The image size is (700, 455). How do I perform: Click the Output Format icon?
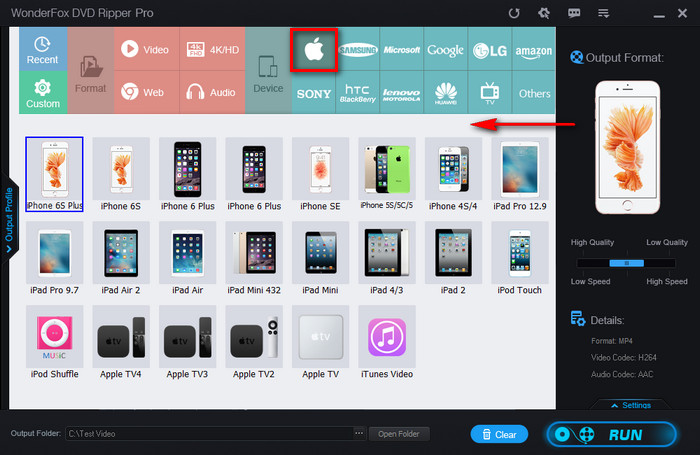pyautogui.click(x=577, y=57)
